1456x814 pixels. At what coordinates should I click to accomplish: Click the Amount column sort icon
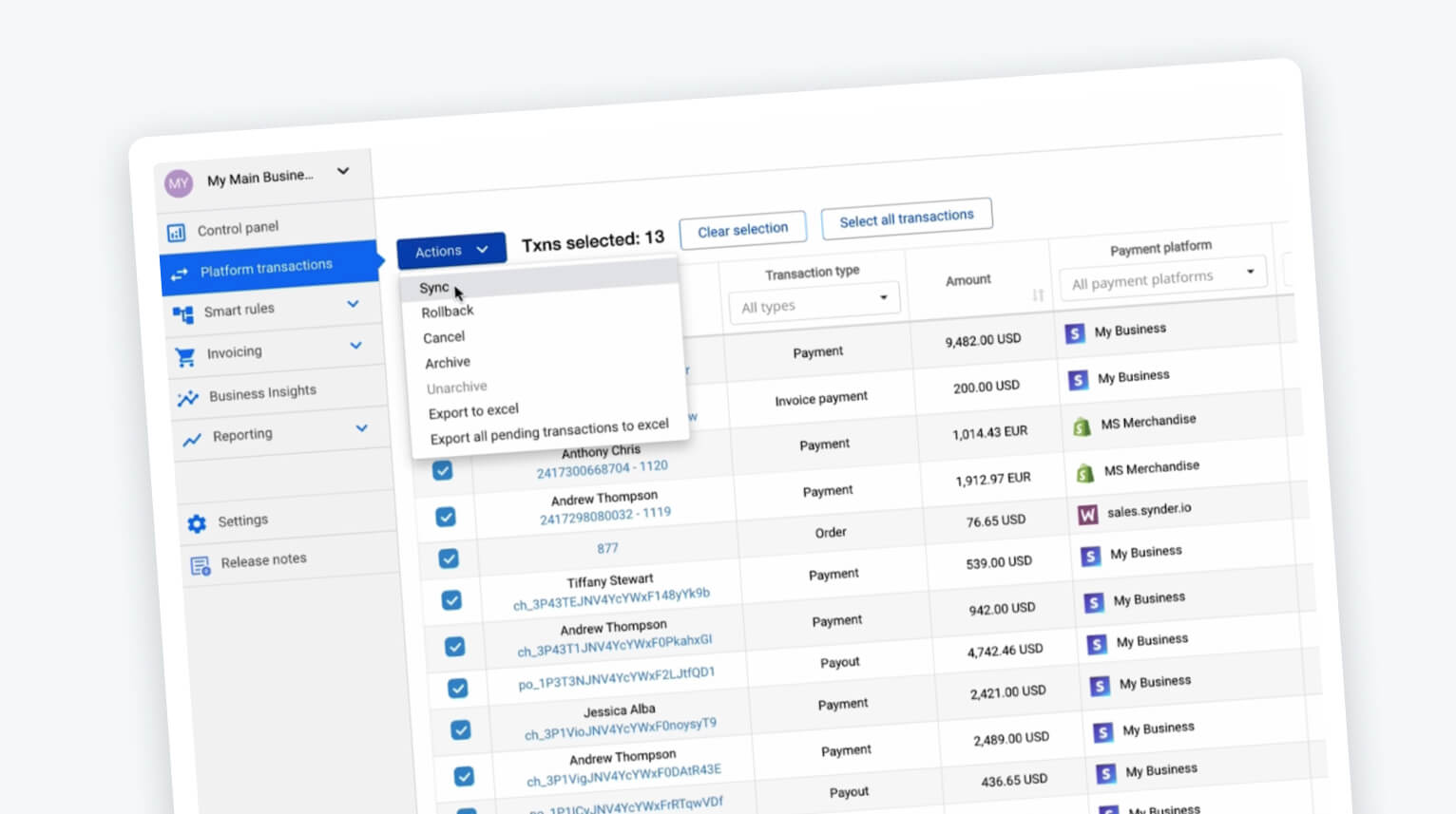pyautogui.click(x=1038, y=295)
